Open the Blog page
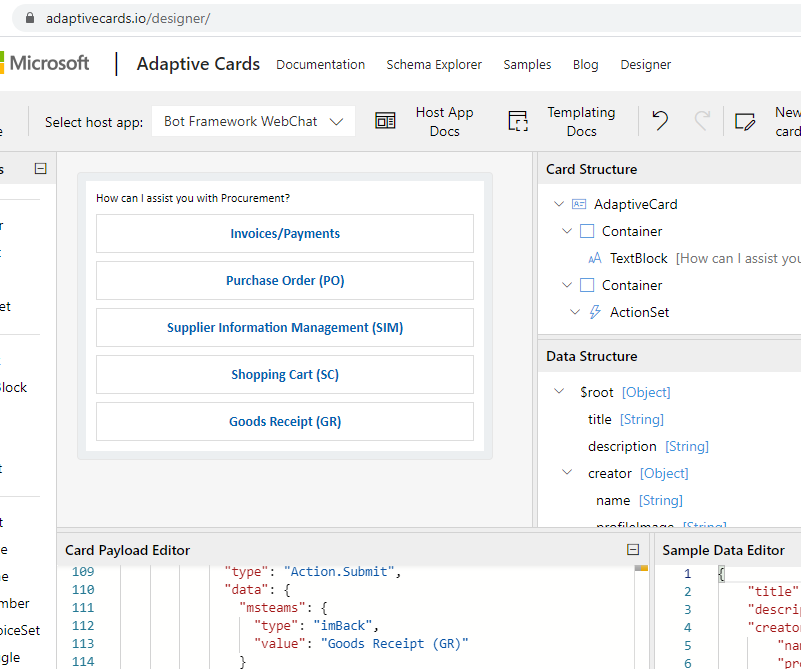Screen dimensions: 801x669 pos(585,64)
